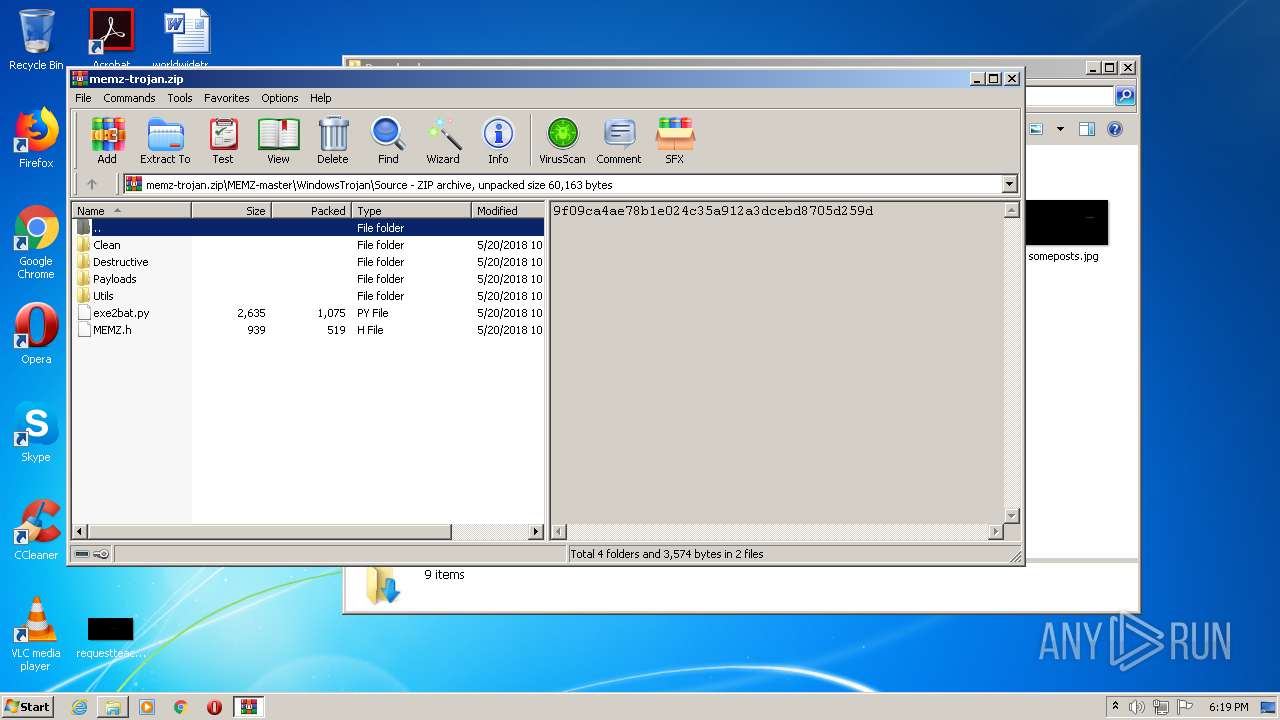Run the Test archive tool
Image resolution: width=1280 pixels, height=720 pixels.
(223, 140)
